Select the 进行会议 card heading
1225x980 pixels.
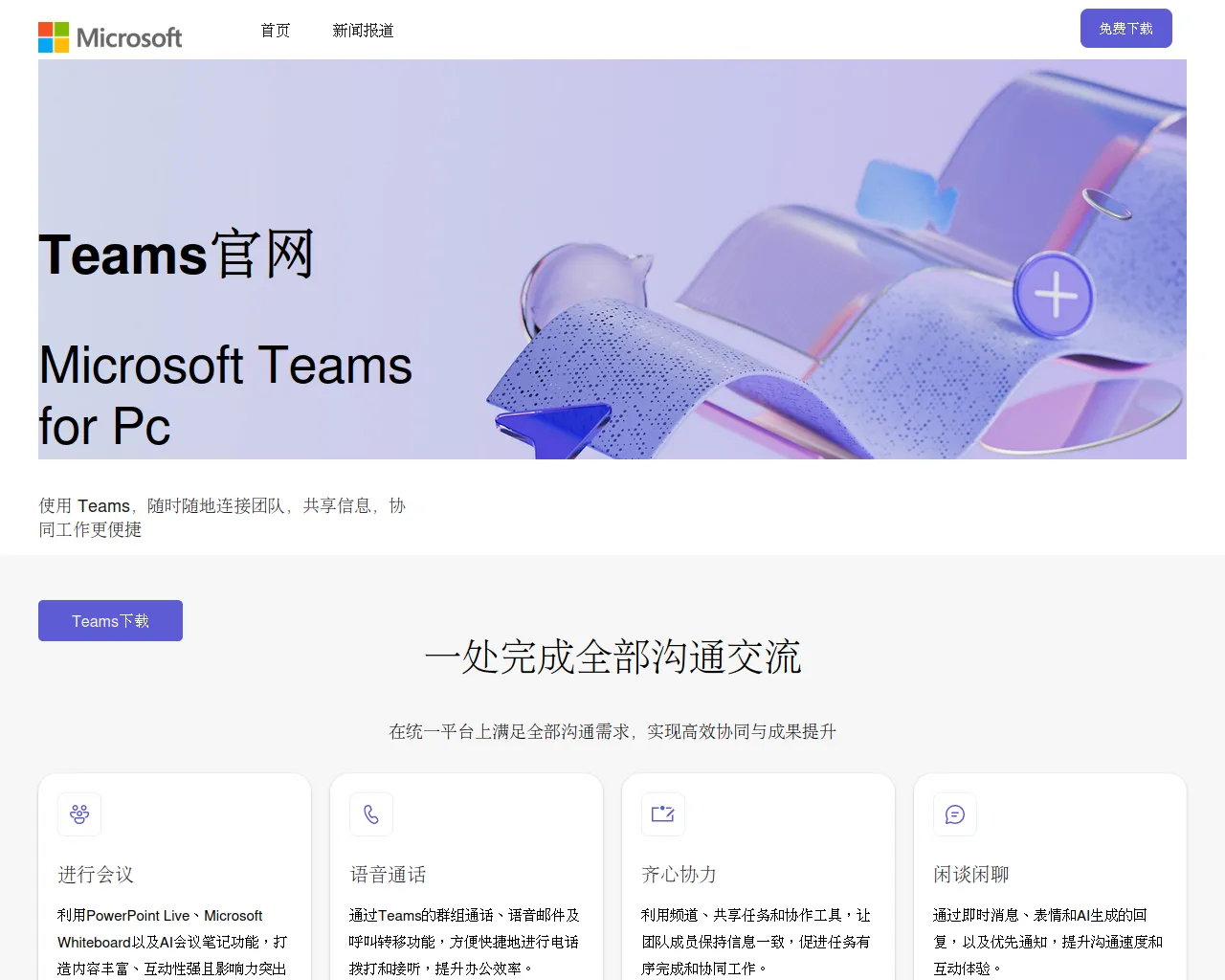click(96, 875)
